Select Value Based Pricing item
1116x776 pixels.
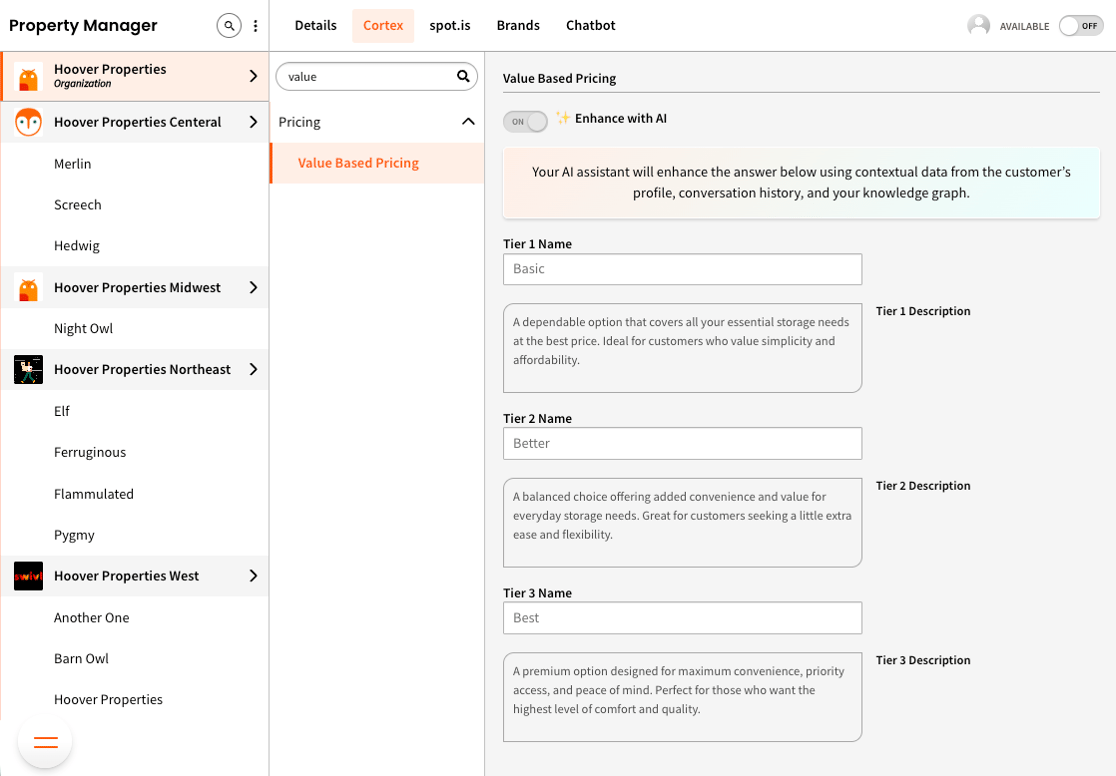tap(358, 163)
